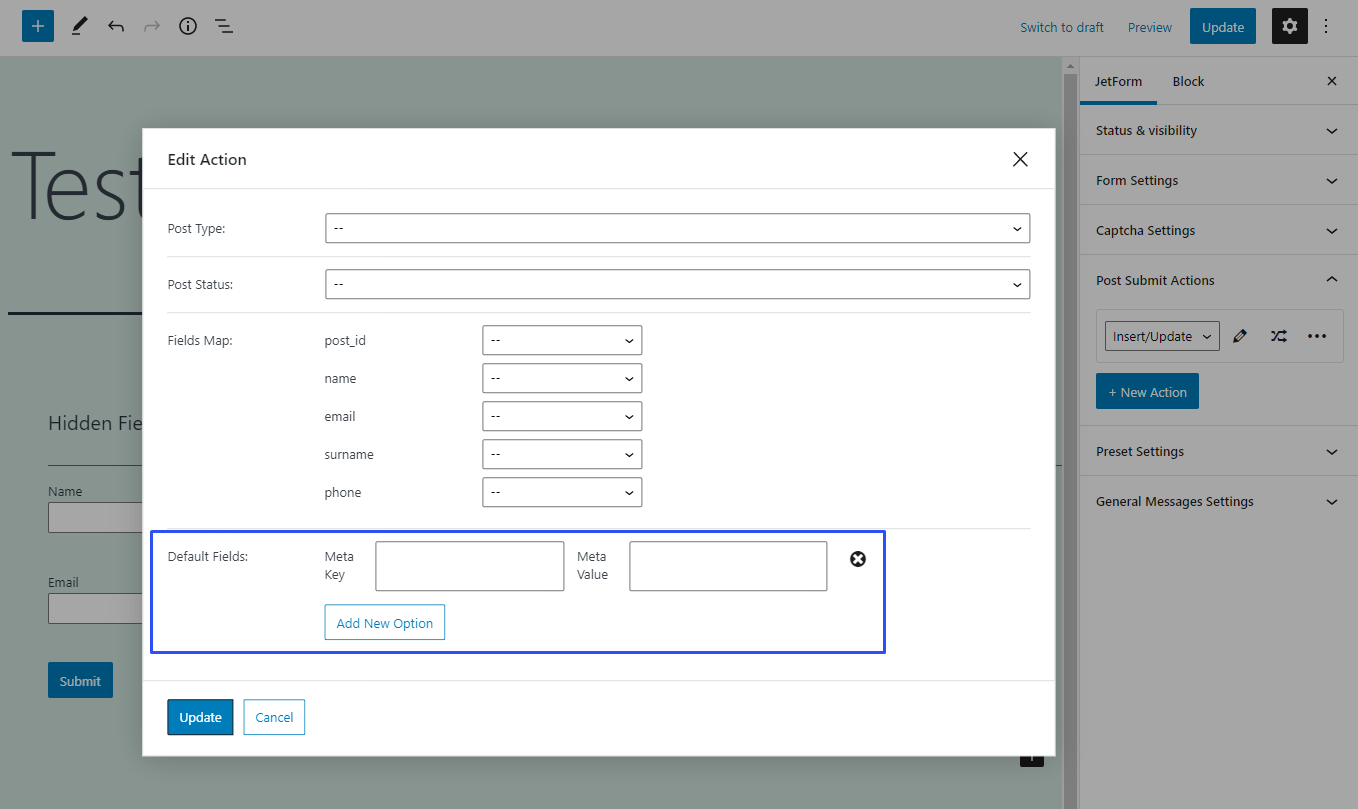Collapse the Post Submit Actions section
1358x809 pixels.
(x=1331, y=280)
